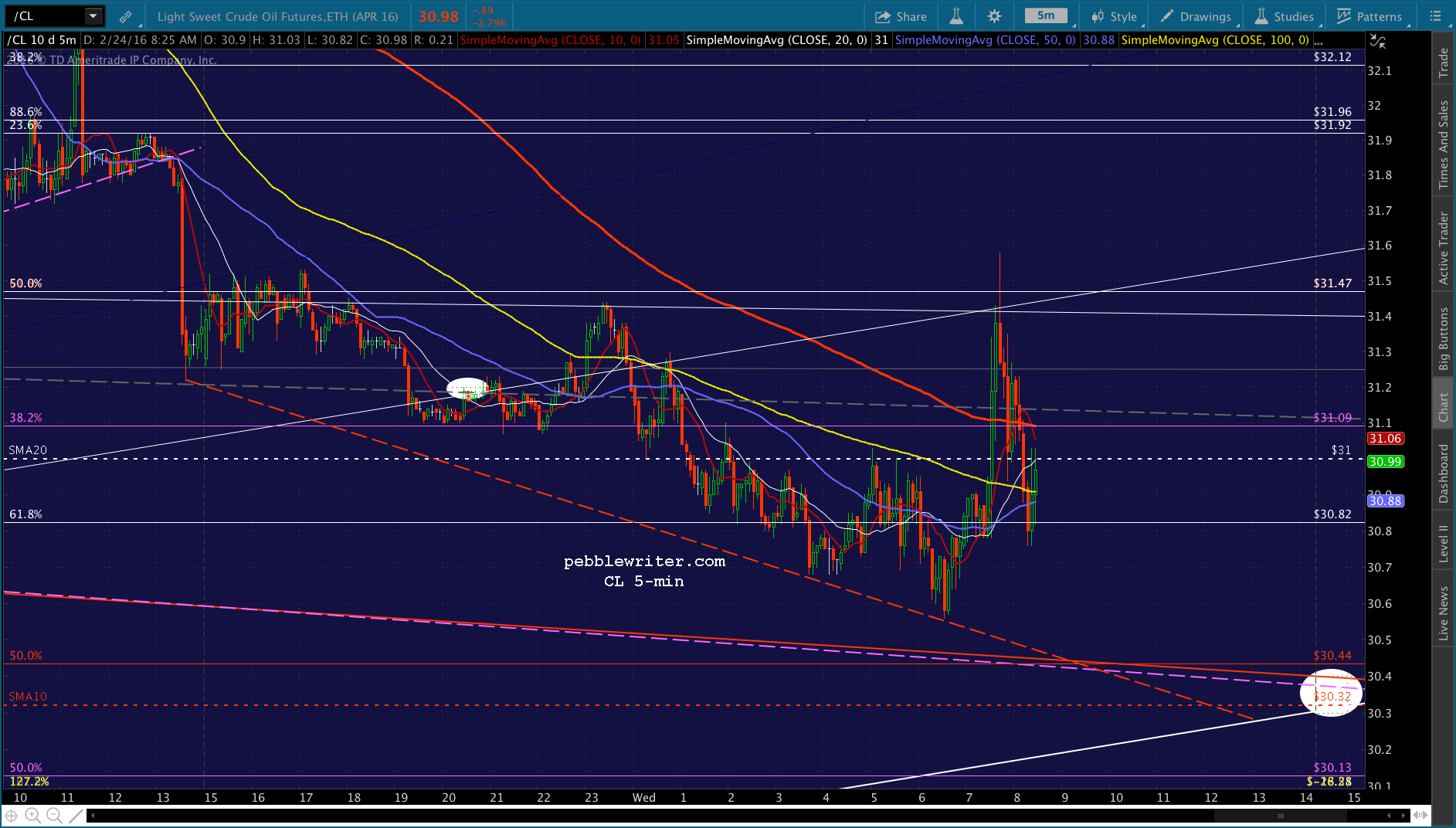Zoom out with the magnifier minus icon
Image resolution: width=1456 pixels, height=828 pixels.
pyautogui.click(x=54, y=816)
